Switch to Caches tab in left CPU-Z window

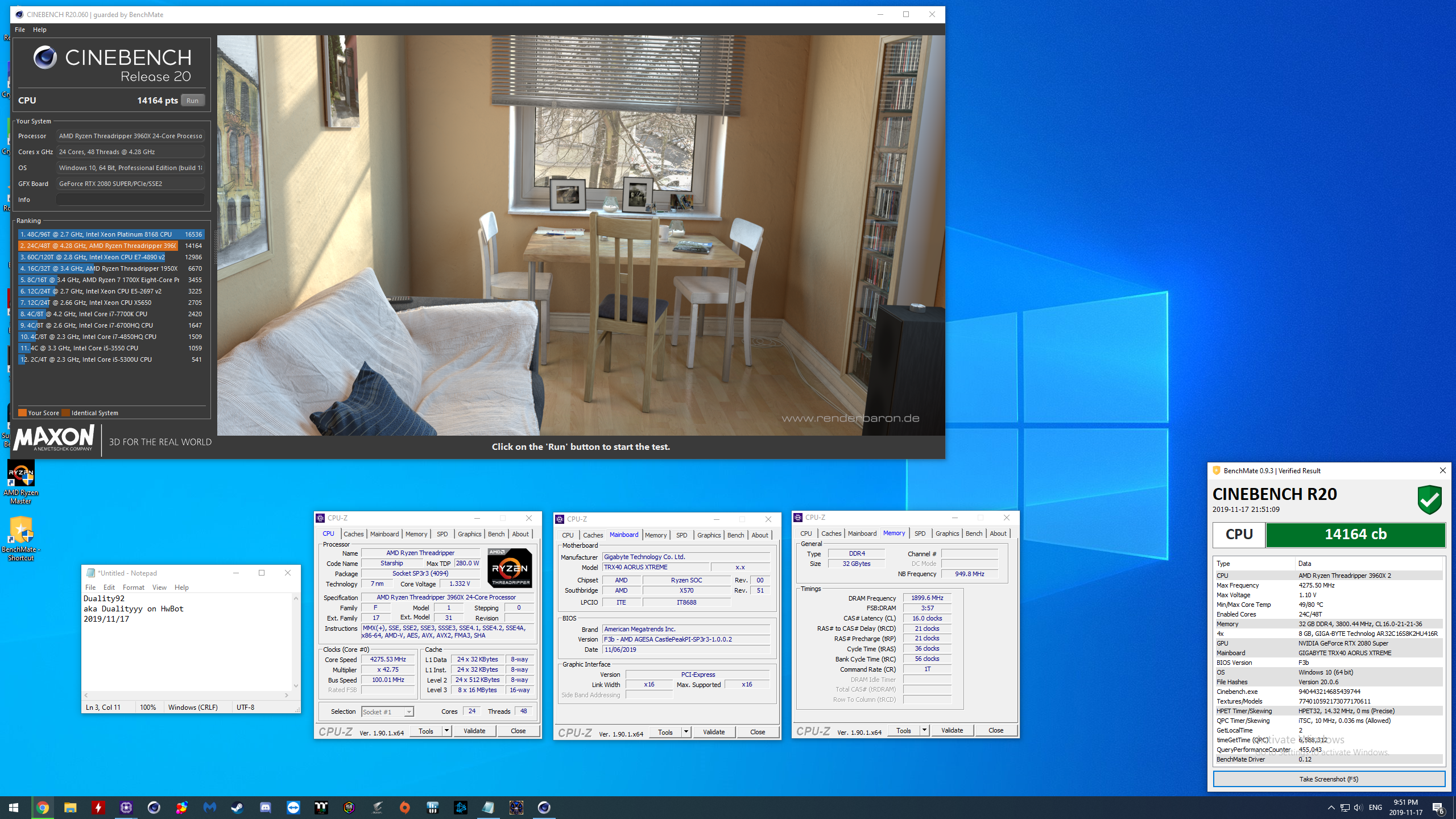pos(353,533)
